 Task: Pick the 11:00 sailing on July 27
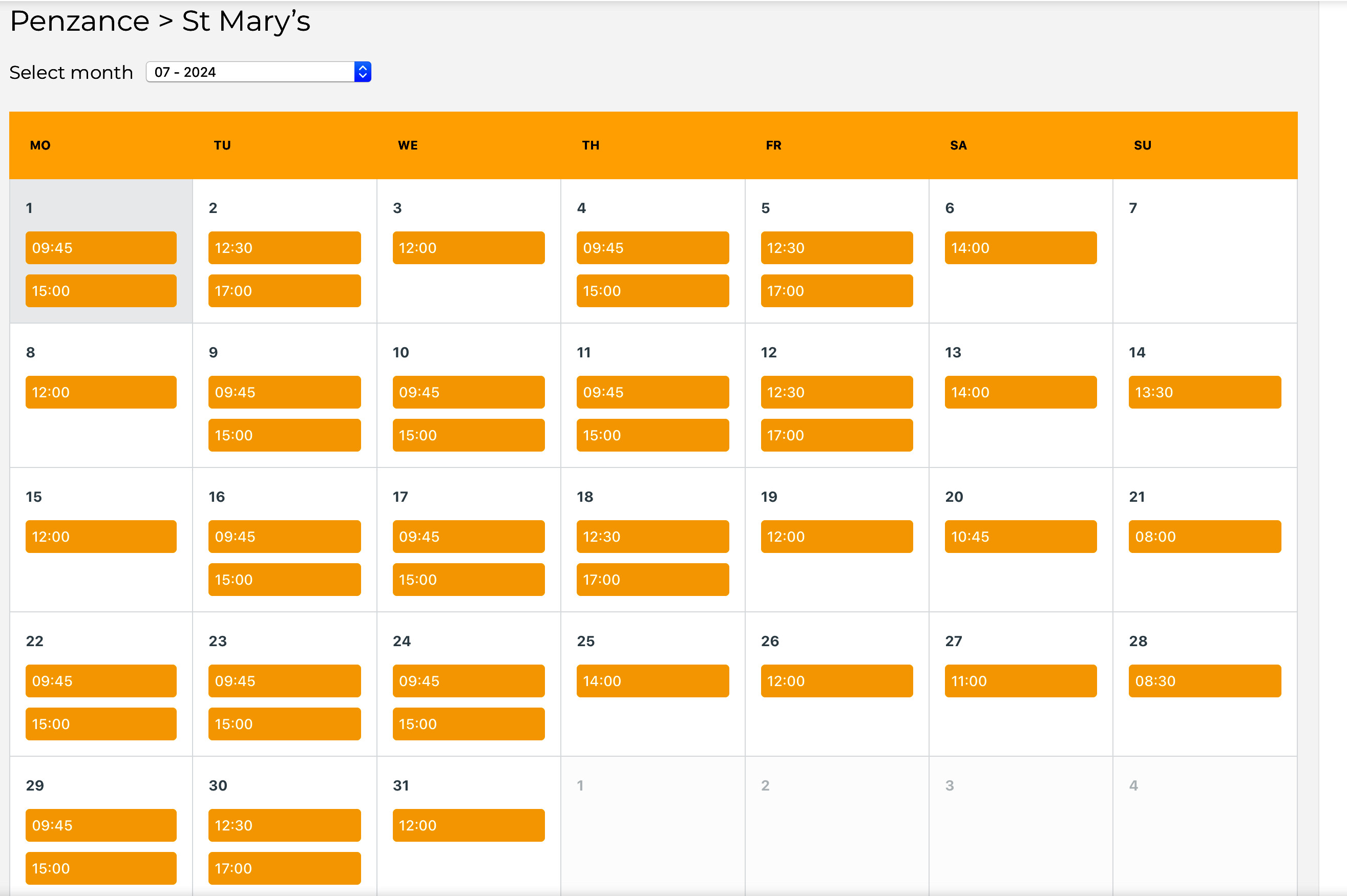[x=1020, y=680]
